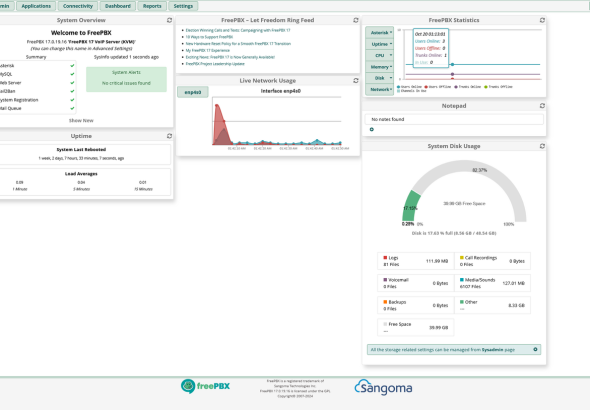Click the Asterisk green status checkmark
The image size is (590, 410).
tap(72, 65)
